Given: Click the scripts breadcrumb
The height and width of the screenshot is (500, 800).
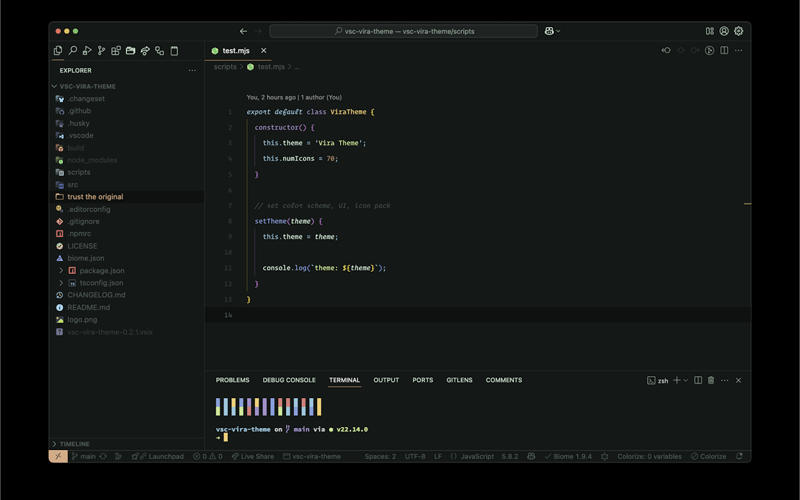Looking at the screenshot, I should coord(225,67).
